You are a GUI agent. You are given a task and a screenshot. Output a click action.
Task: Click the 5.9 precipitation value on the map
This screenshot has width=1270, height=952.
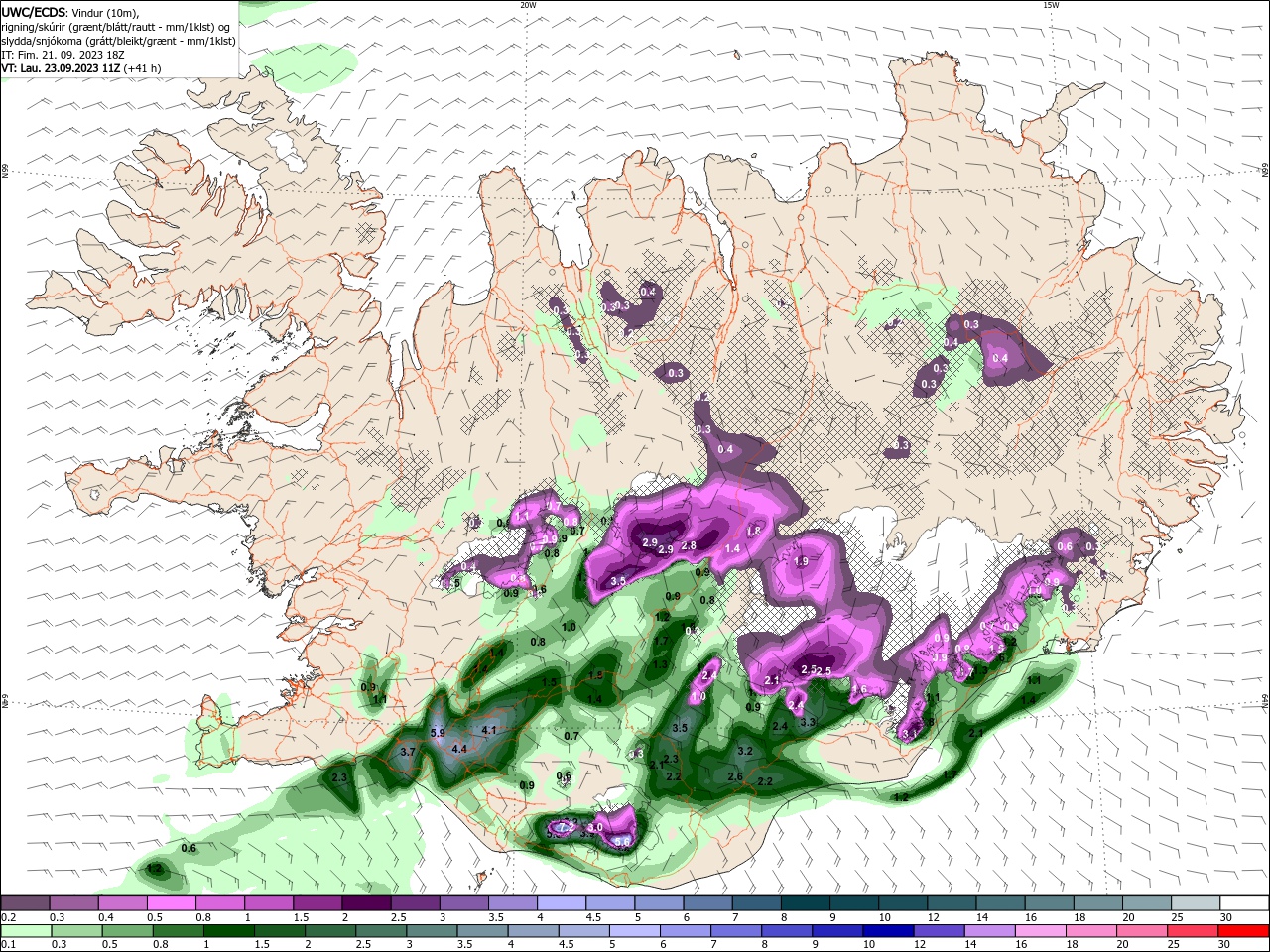point(438,733)
